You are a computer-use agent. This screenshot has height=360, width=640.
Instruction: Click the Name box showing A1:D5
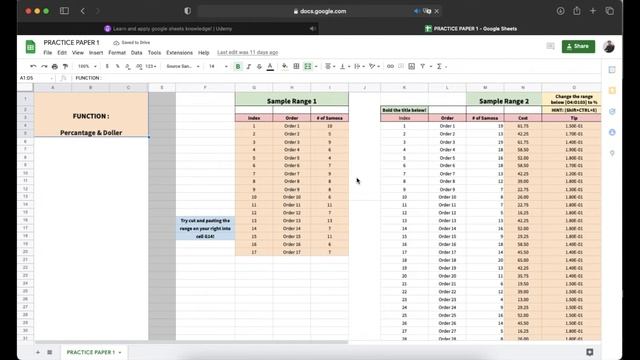click(36, 78)
